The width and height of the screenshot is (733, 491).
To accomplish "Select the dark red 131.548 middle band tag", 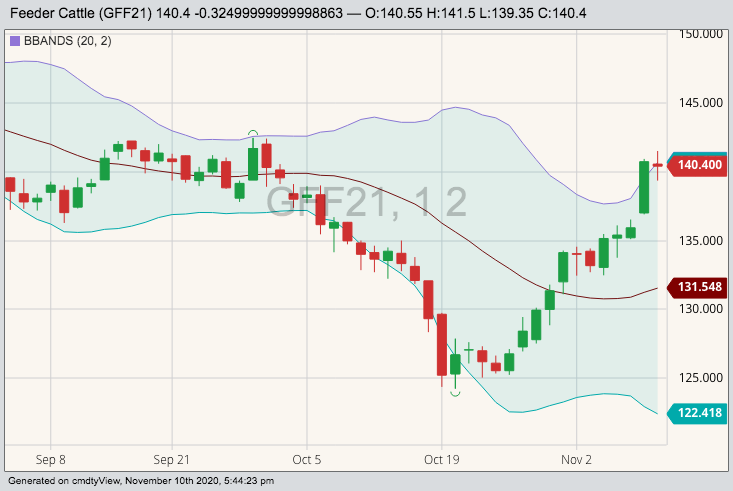I will [x=696, y=287].
